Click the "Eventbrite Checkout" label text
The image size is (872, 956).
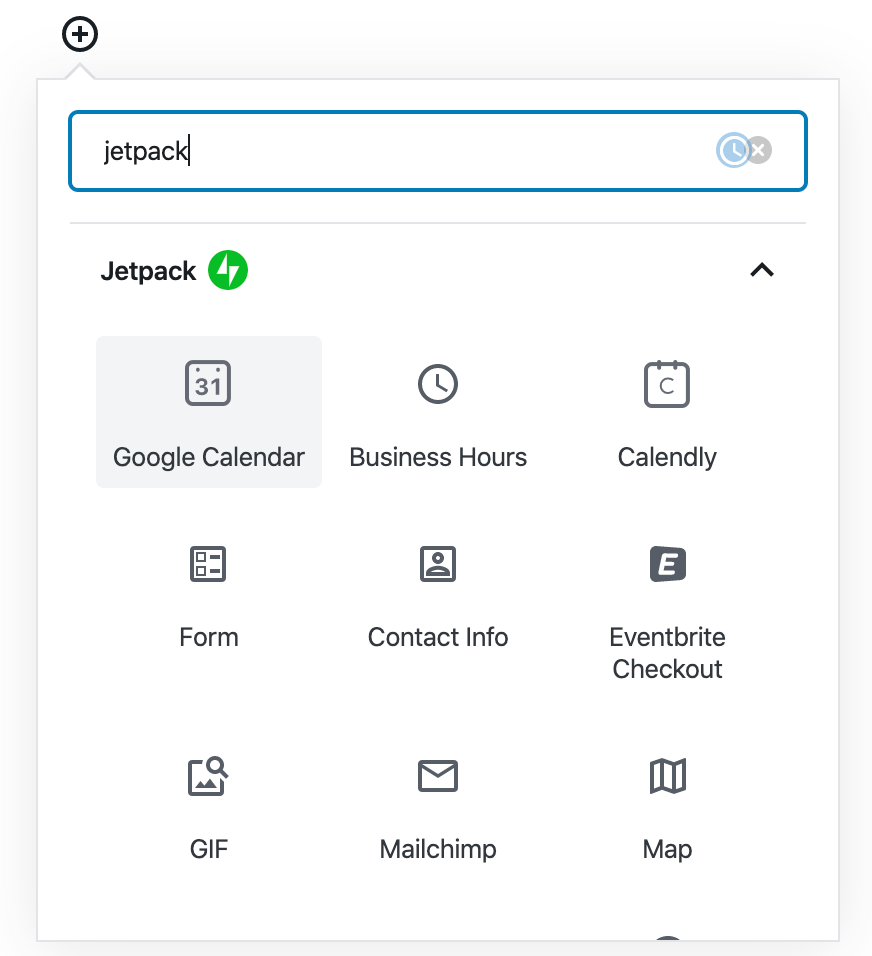point(667,653)
